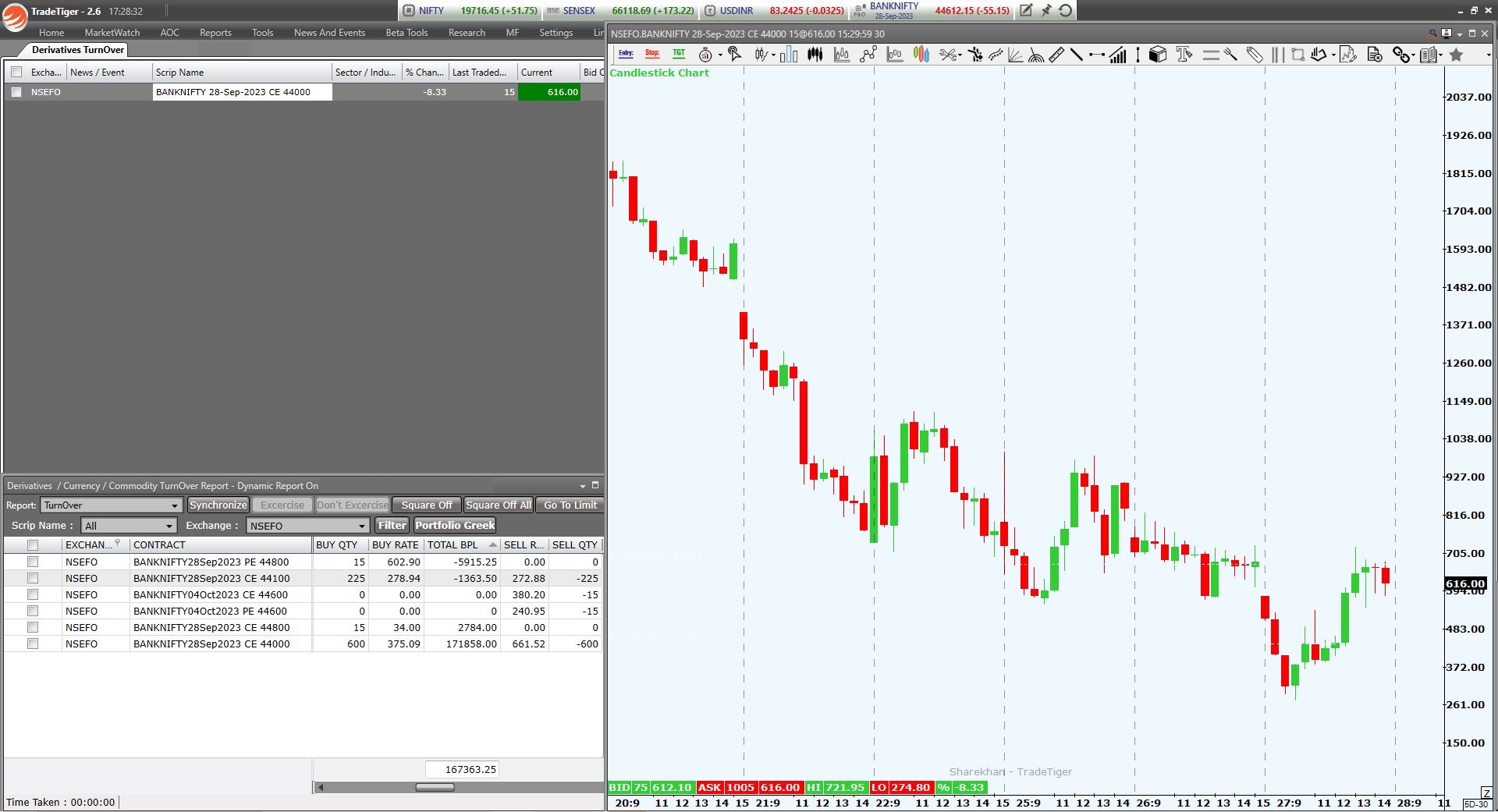The width and height of the screenshot is (1498, 812).
Task: Click the hollow bar chart style icon
Action: 789,55
